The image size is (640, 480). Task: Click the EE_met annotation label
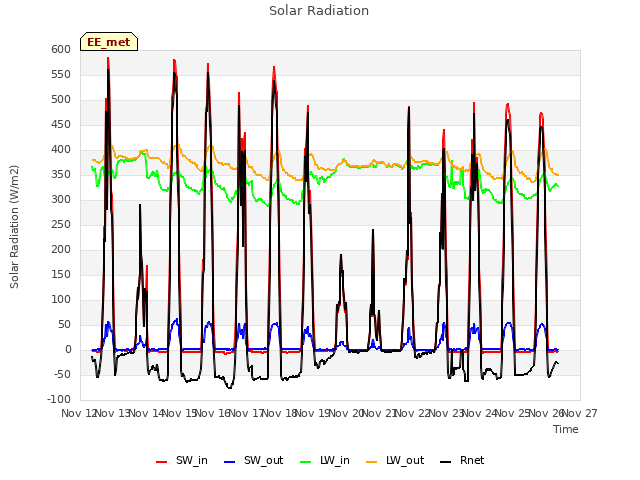(x=109, y=42)
